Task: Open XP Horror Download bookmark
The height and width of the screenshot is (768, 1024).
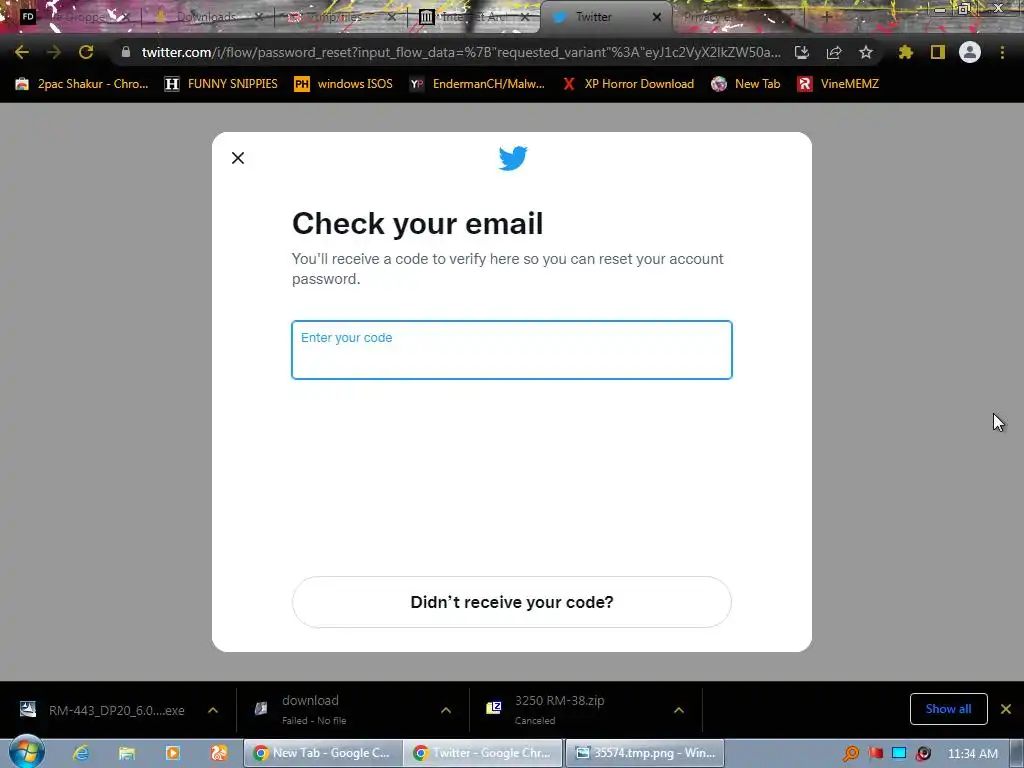Action: click(x=628, y=84)
